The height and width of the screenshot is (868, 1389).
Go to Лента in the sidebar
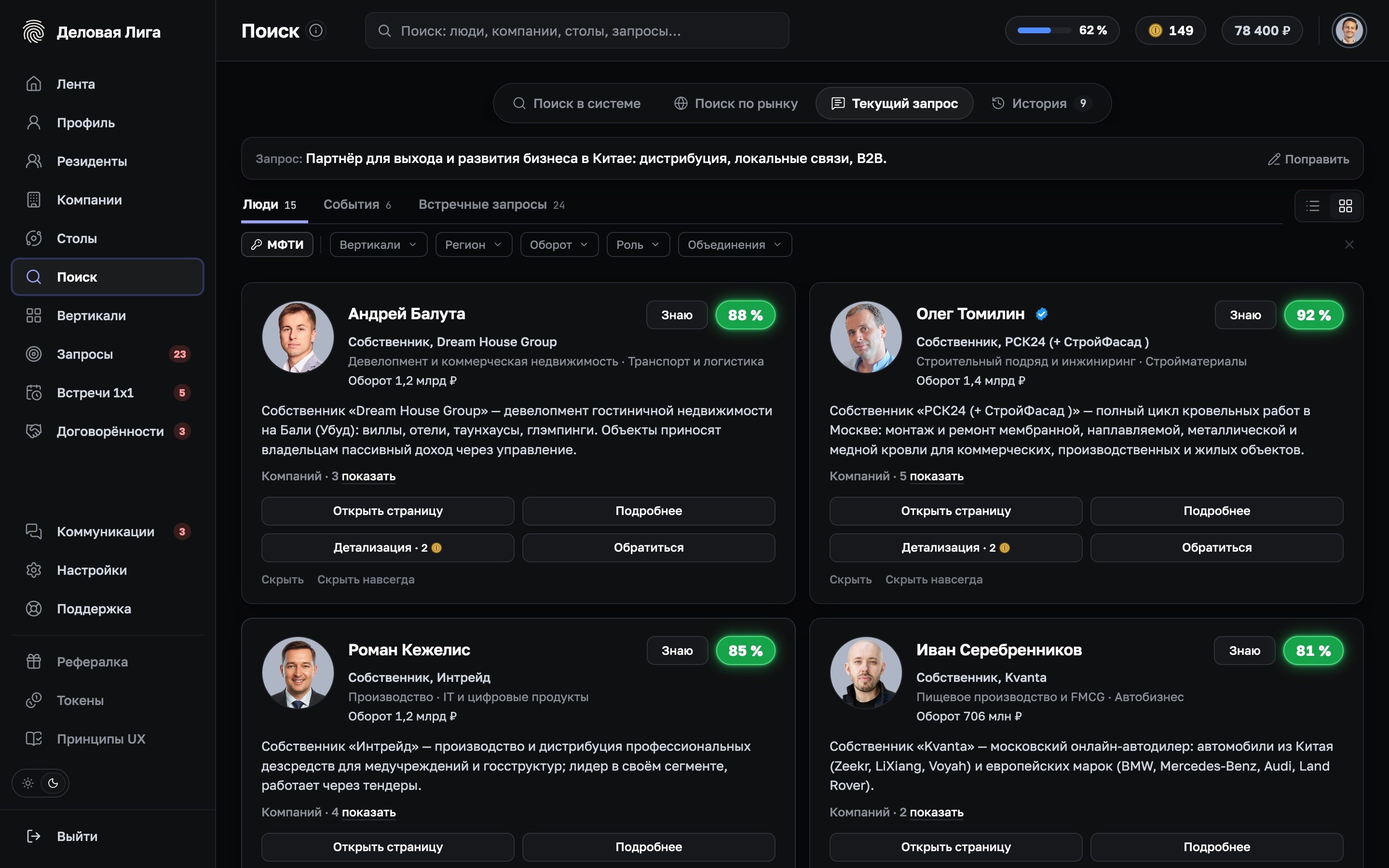point(108,84)
